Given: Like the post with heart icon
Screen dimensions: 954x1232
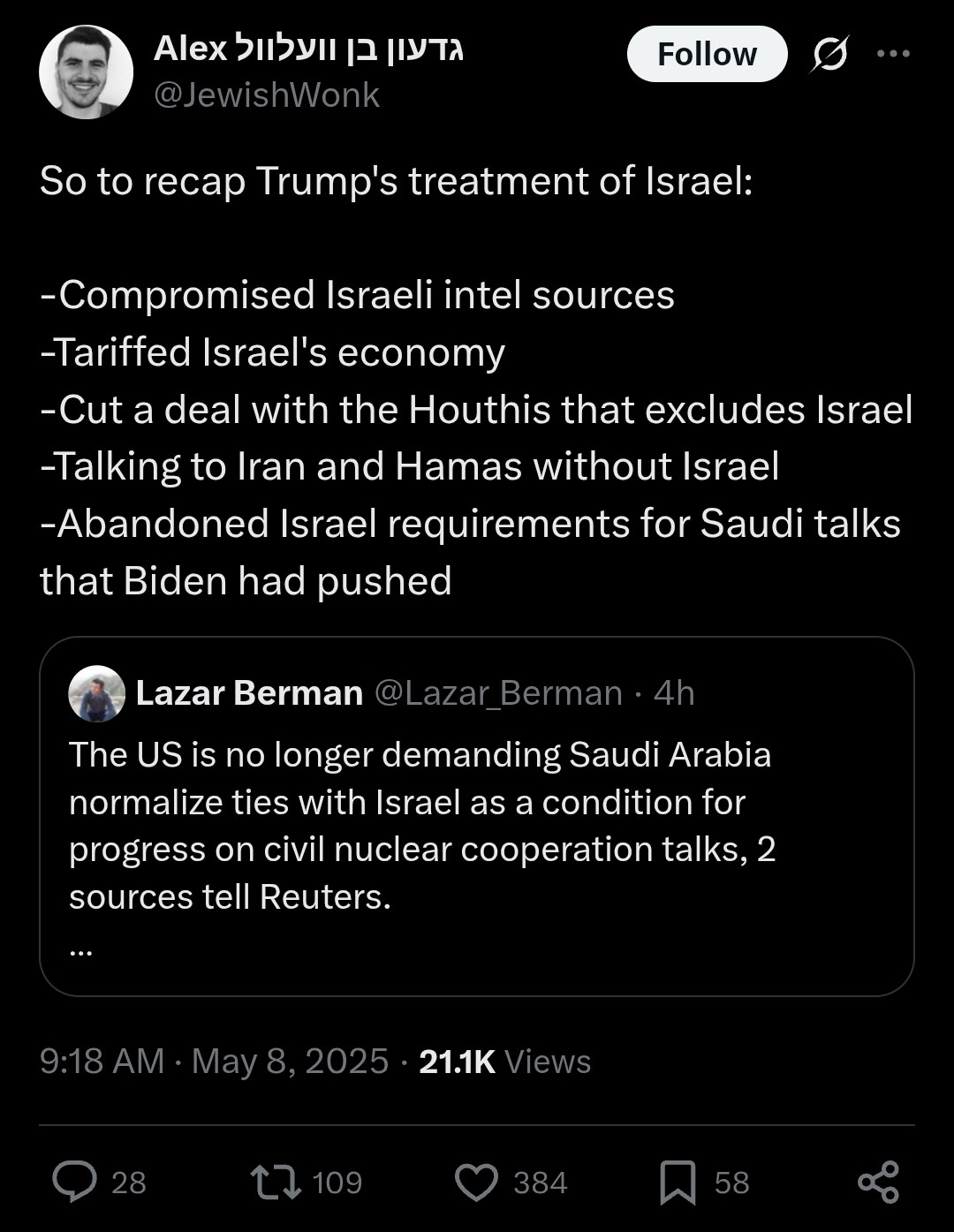Looking at the screenshot, I should [476, 1182].
